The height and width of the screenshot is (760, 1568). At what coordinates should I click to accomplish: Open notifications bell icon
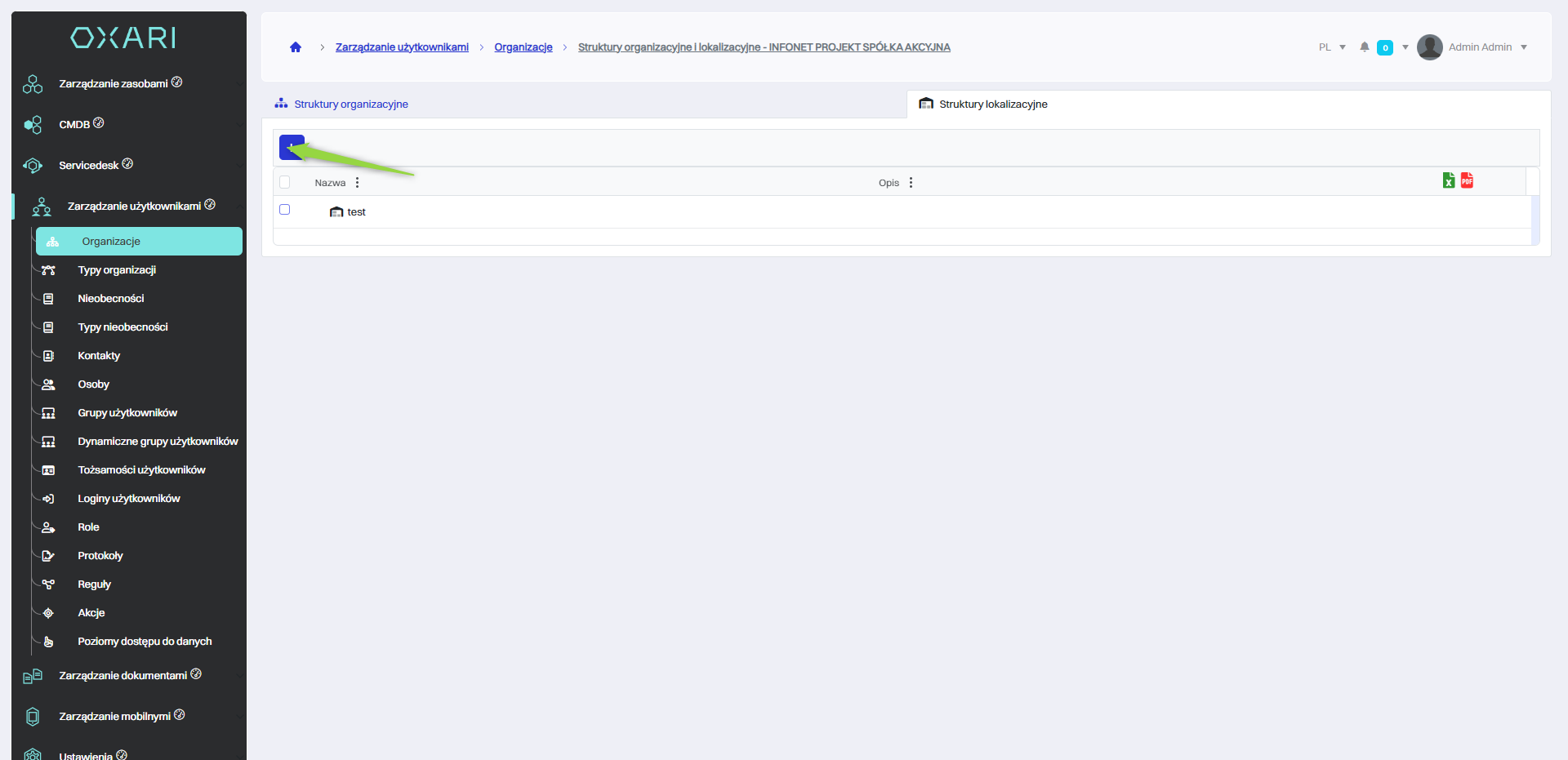click(x=1364, y=47)
